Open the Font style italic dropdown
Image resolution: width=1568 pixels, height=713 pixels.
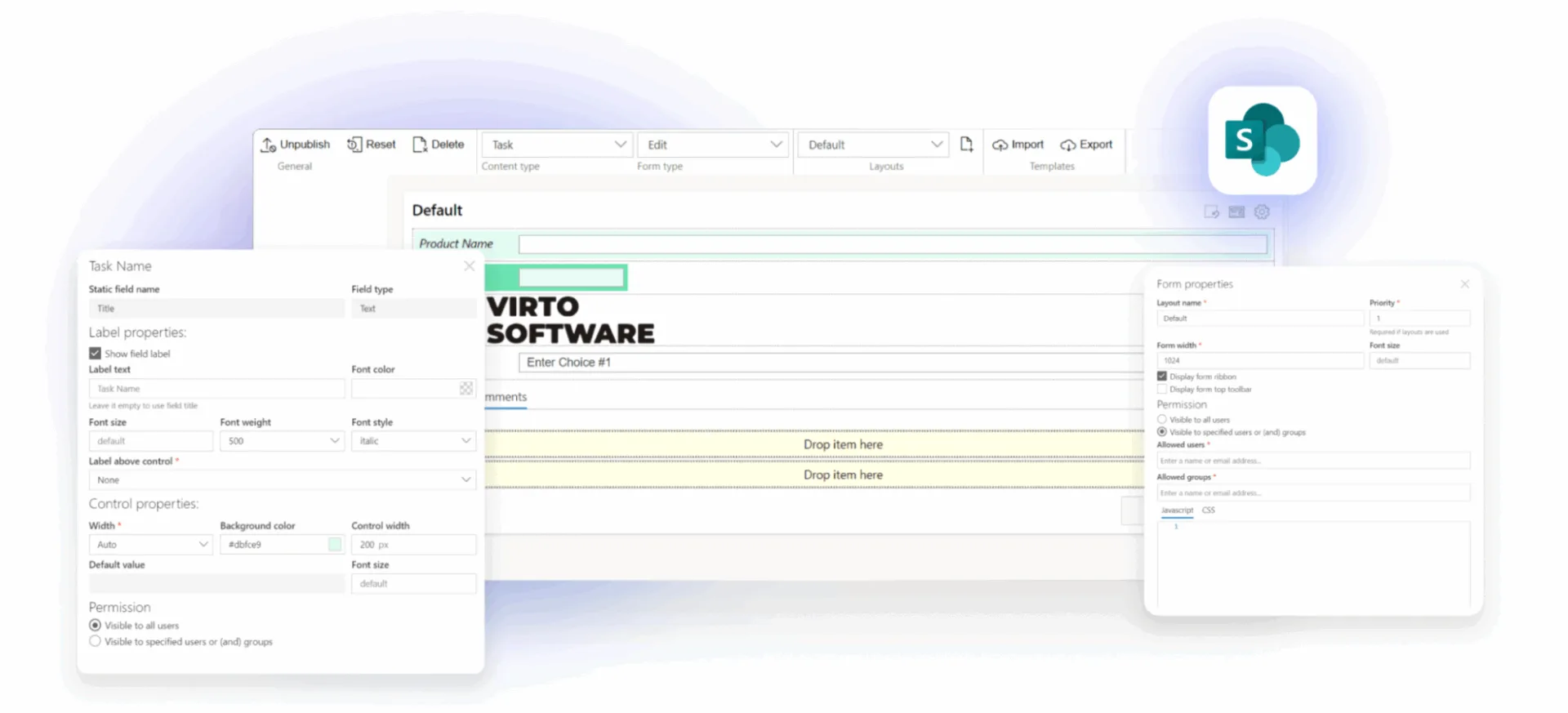pos(413,441)
